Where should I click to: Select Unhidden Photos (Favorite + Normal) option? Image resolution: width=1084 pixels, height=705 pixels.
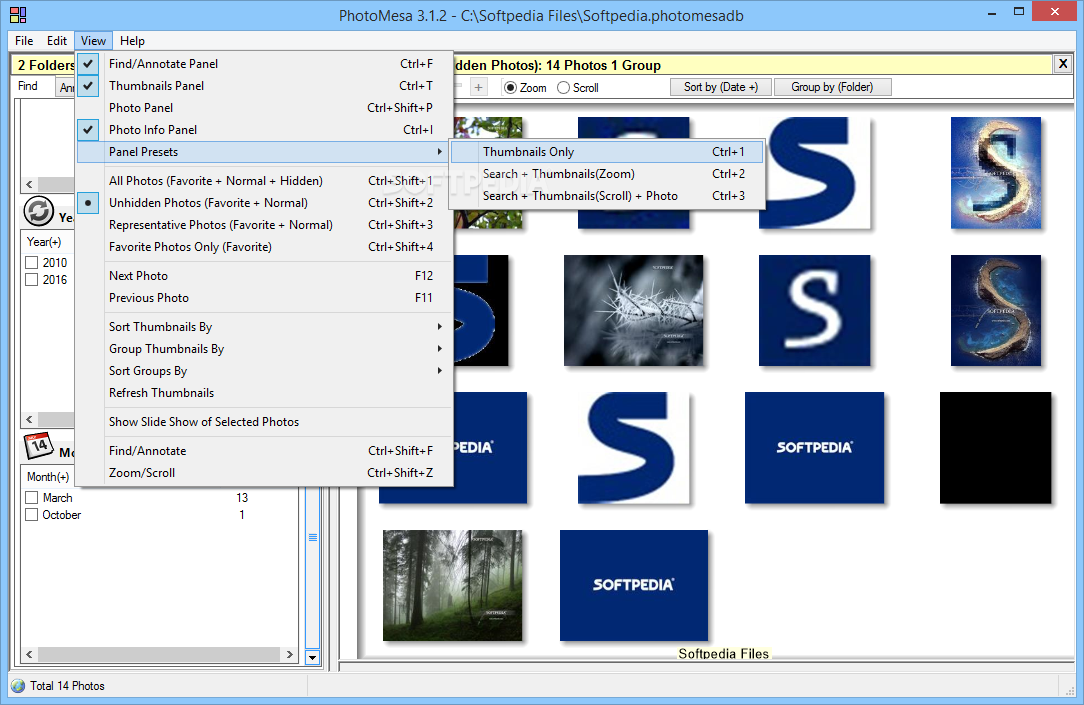[x=264, y=203]
